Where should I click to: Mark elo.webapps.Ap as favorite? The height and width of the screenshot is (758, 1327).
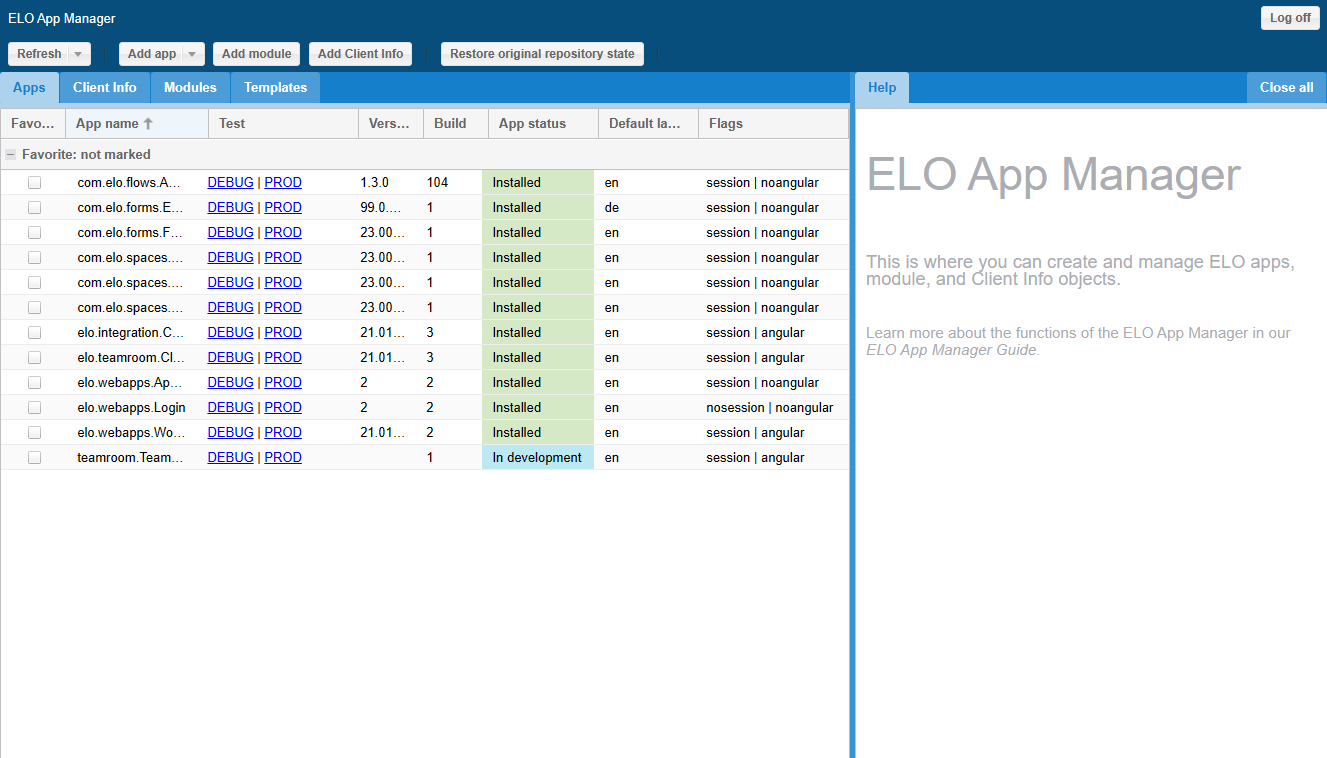coord(34,383)
